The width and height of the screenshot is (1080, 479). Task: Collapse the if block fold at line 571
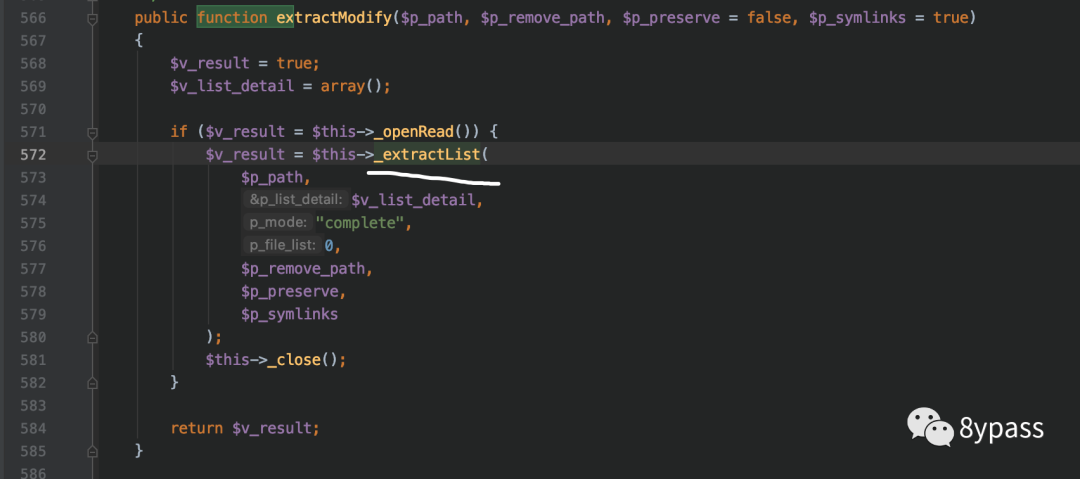[x=92, y=133]
